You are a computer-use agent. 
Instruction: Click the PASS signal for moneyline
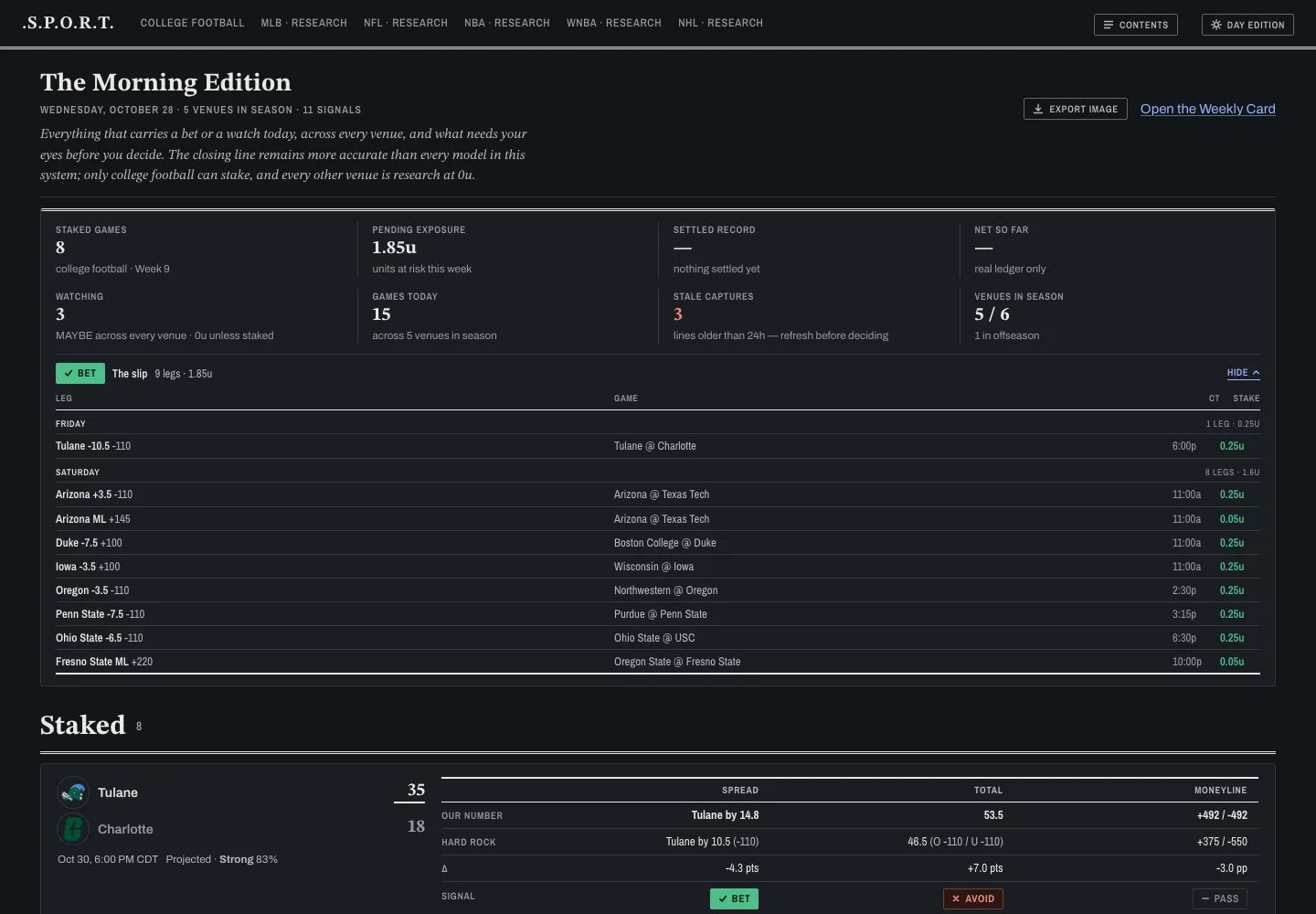pos(1220,898)
